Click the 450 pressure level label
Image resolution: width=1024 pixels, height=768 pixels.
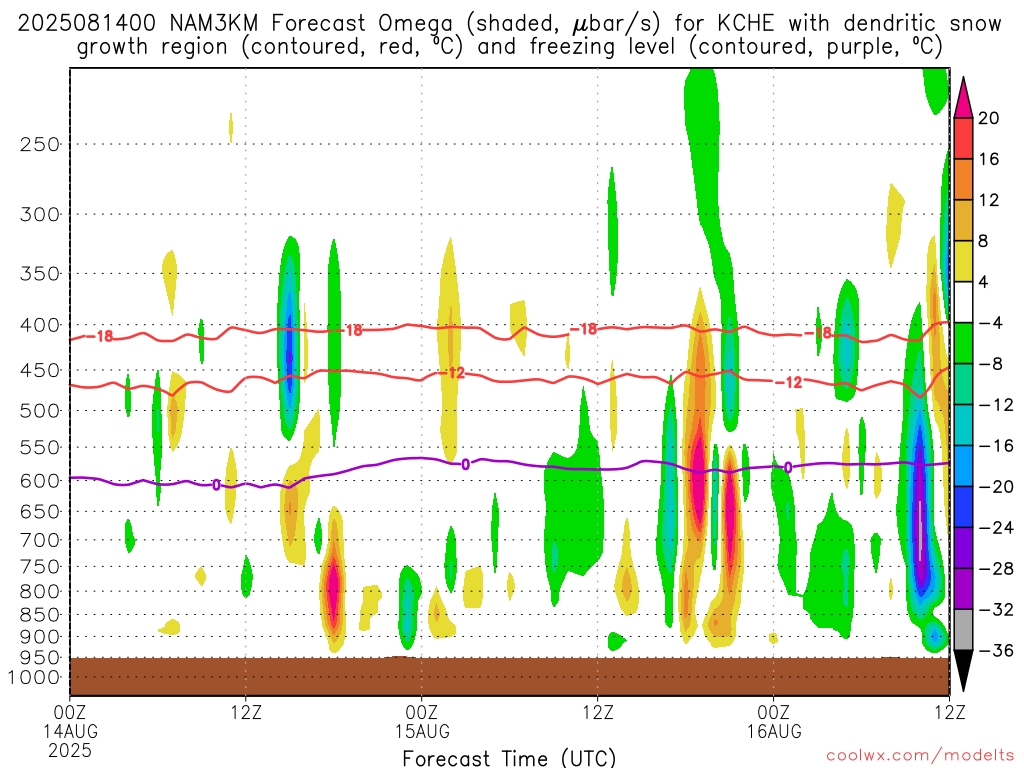point(40,370)
